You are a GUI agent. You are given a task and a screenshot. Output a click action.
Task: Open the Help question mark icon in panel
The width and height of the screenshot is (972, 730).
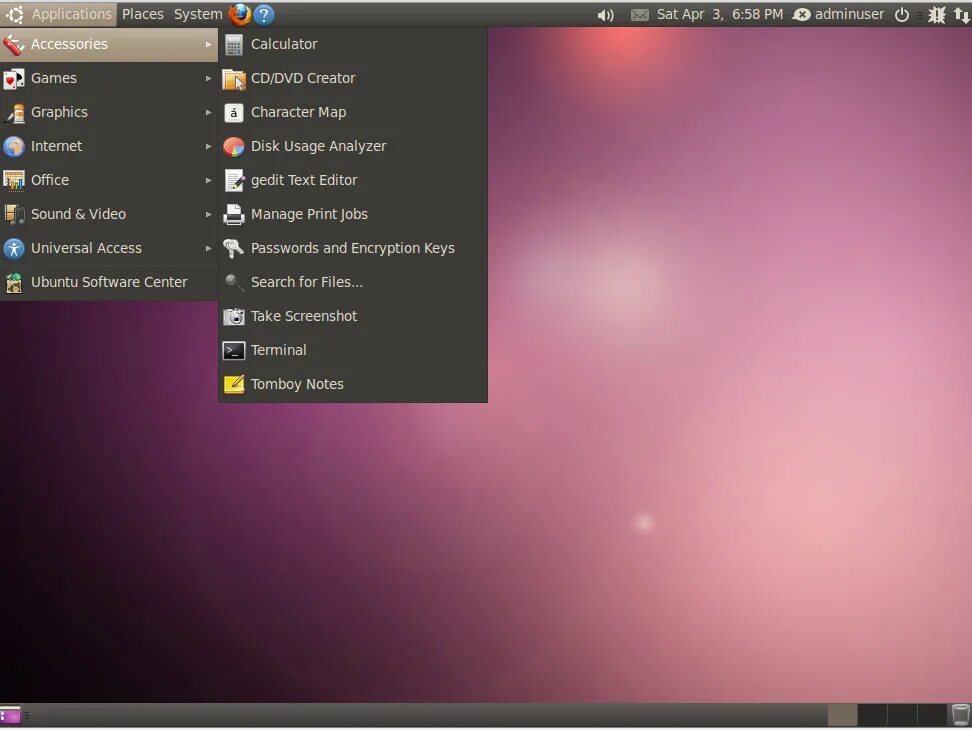click(x=263, y=14)
